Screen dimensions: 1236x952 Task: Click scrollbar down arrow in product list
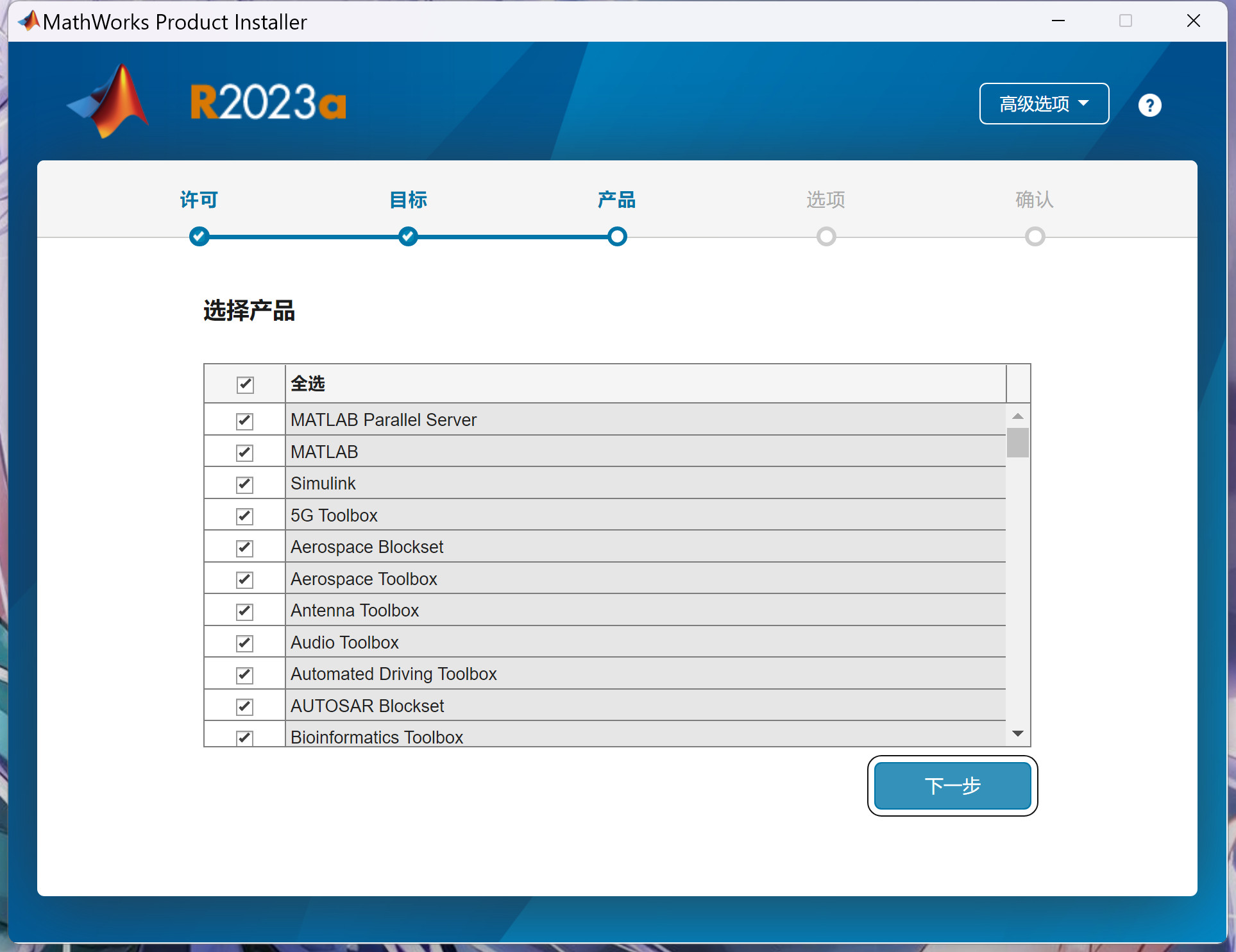(1017, 733)
